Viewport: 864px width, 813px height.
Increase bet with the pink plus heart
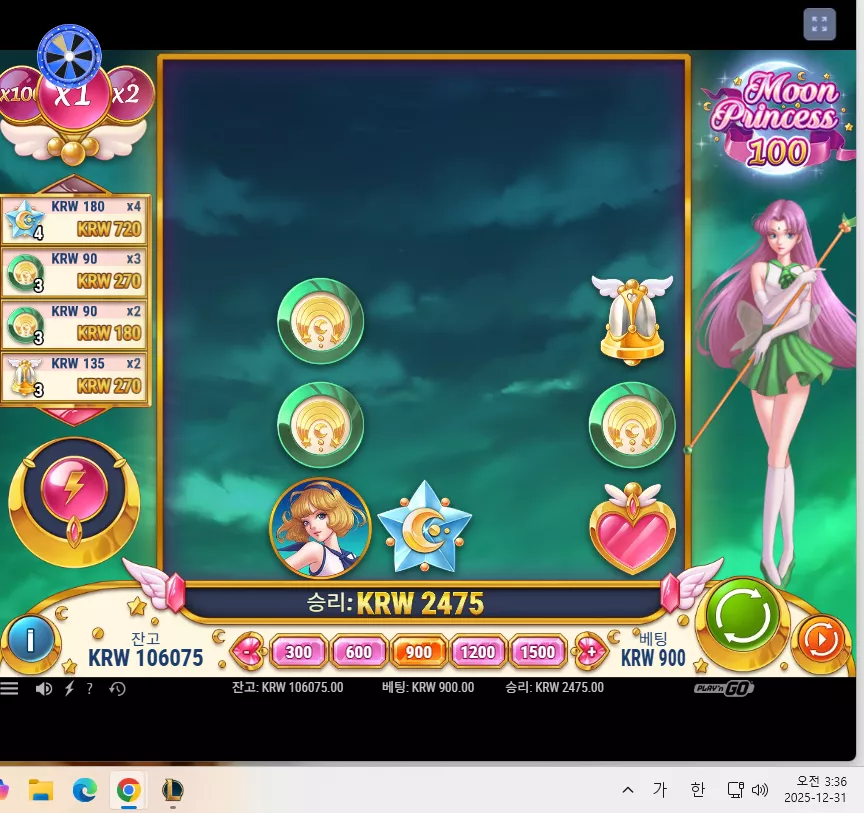pyautogui.click(x=591, y=652)
